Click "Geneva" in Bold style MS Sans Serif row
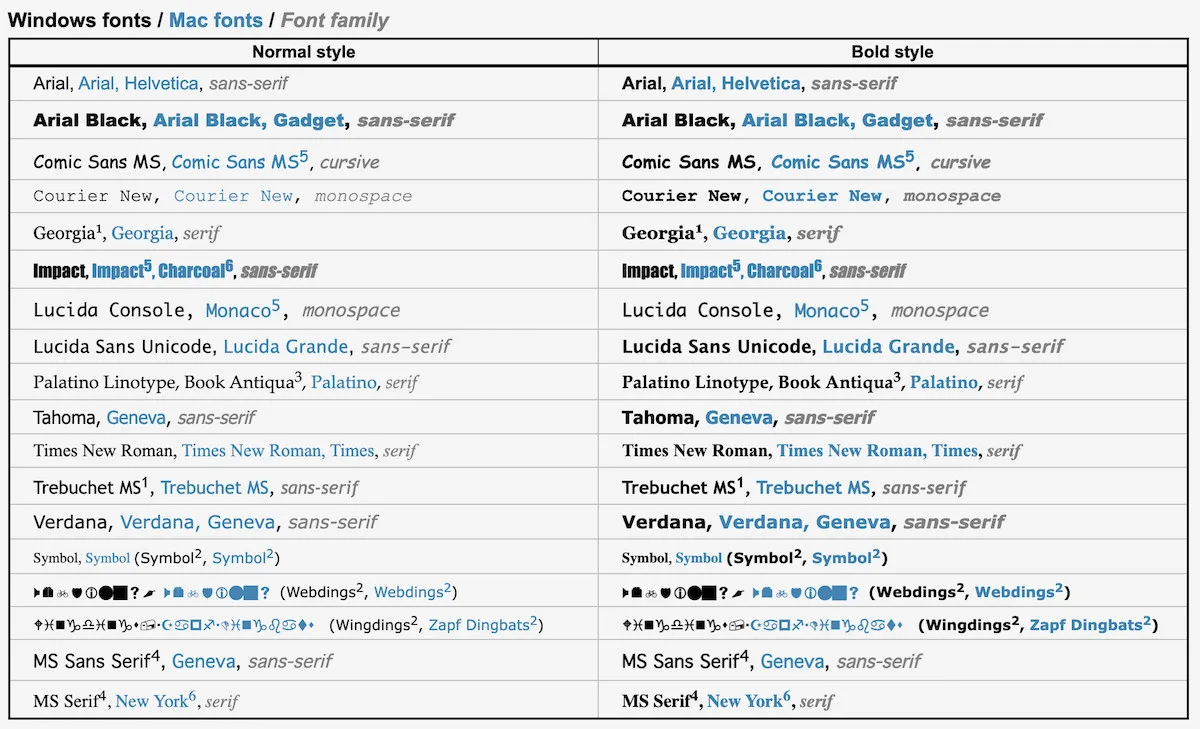The width and height of the screenshot is (1200, 729). pos(792,661)
